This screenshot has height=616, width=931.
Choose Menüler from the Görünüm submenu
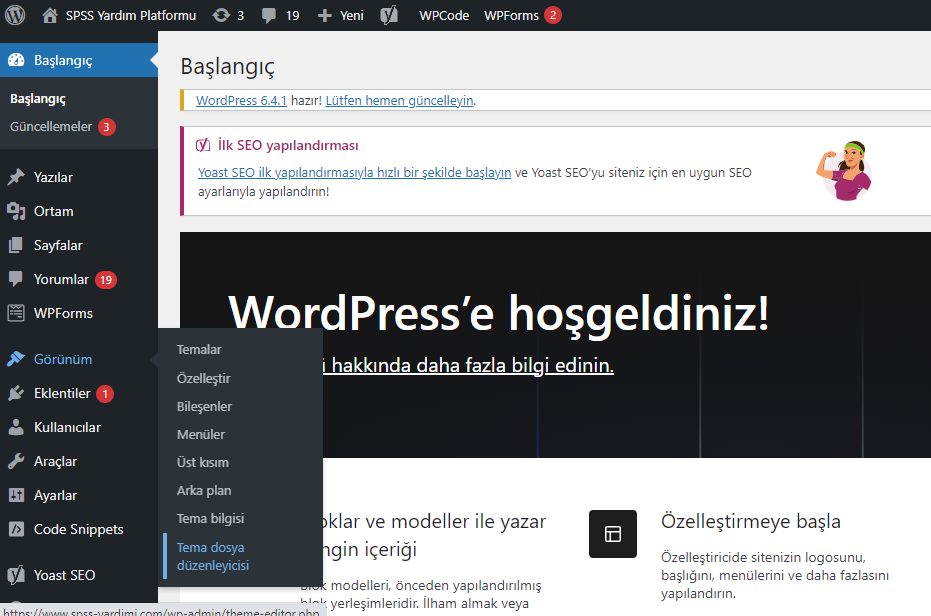coord(201,434)
